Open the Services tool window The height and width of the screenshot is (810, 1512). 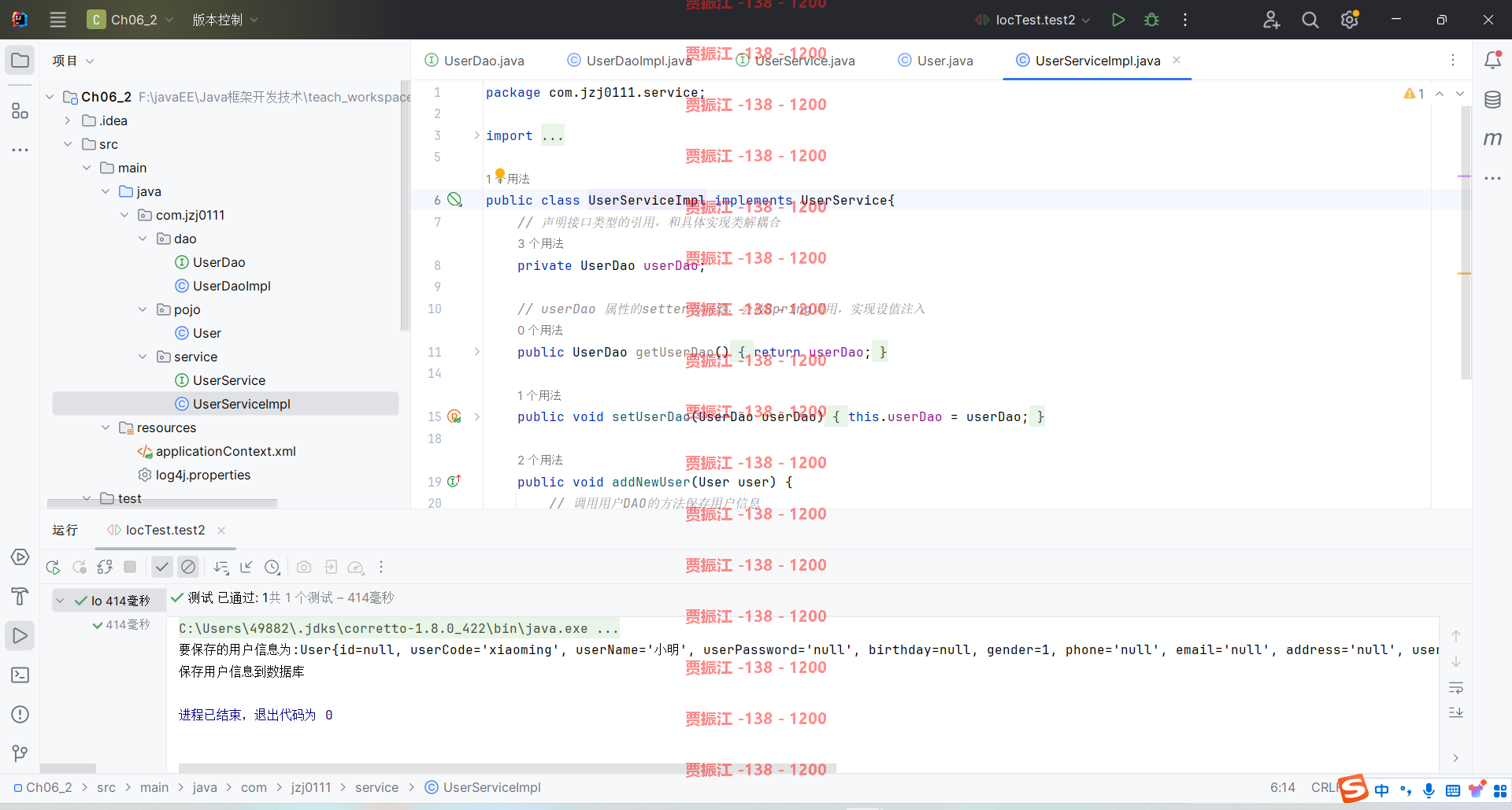pos(20,557)
